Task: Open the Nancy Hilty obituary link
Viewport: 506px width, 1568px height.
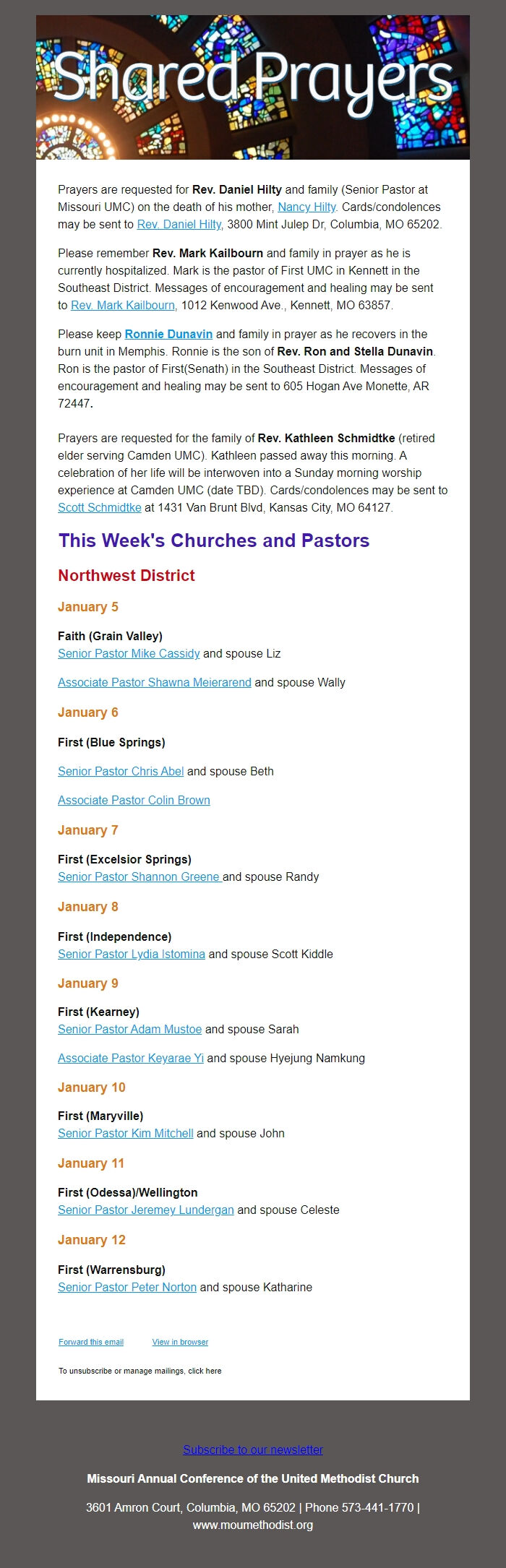Action: point(307,207)
